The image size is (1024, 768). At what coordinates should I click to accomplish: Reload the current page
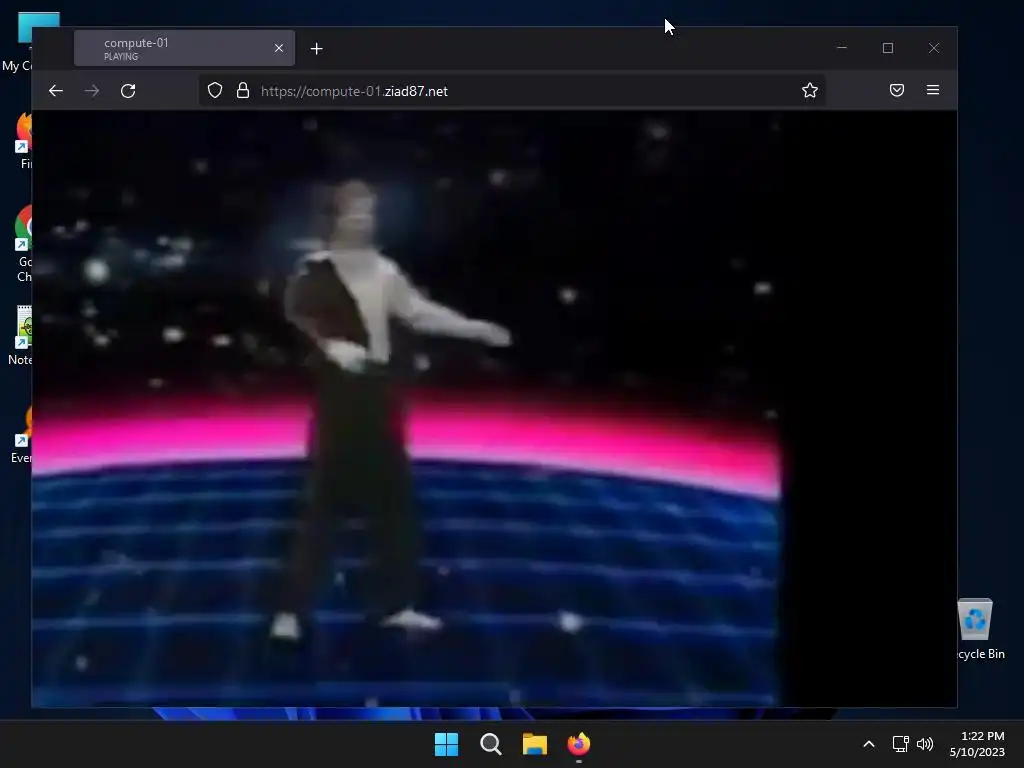128,91
